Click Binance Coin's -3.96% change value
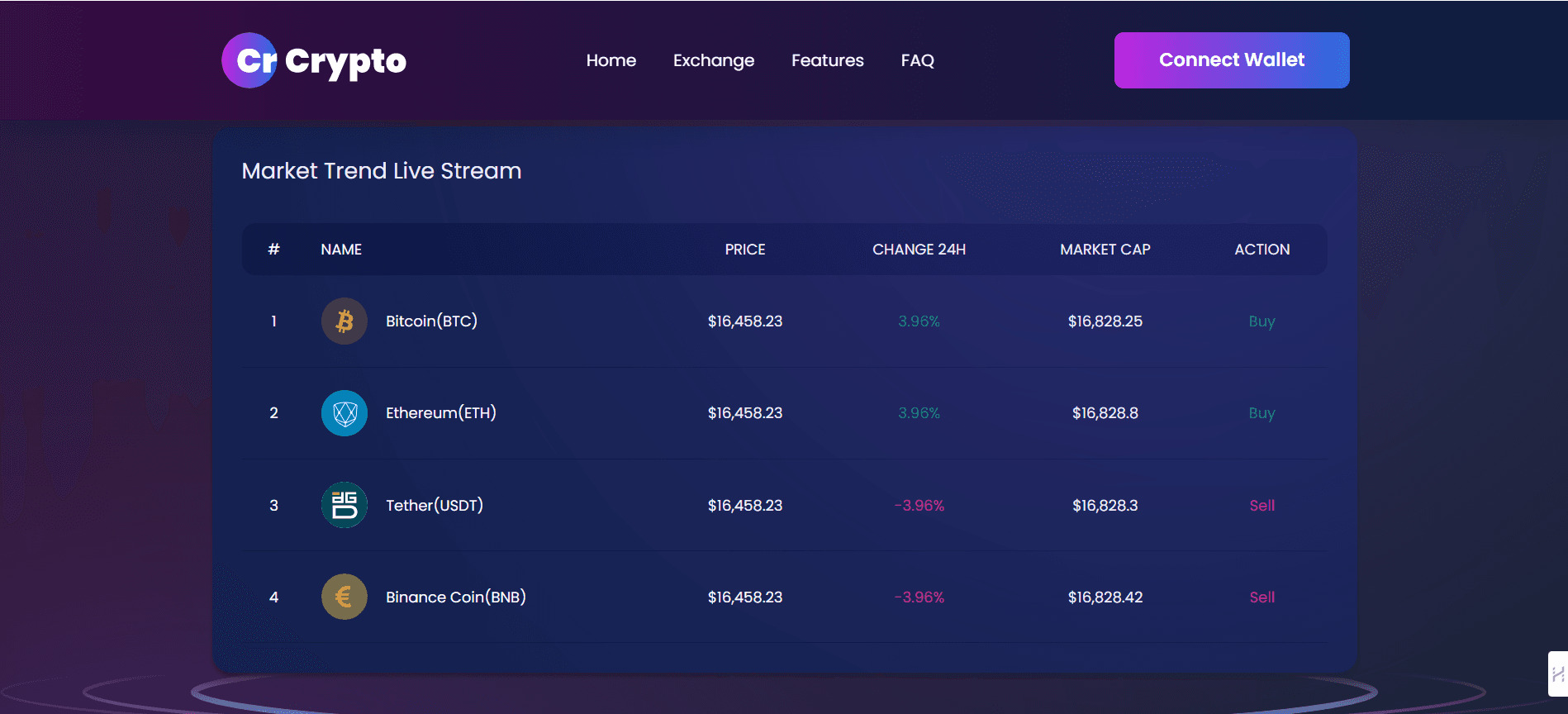1568x714 pixels. (919, 597)
